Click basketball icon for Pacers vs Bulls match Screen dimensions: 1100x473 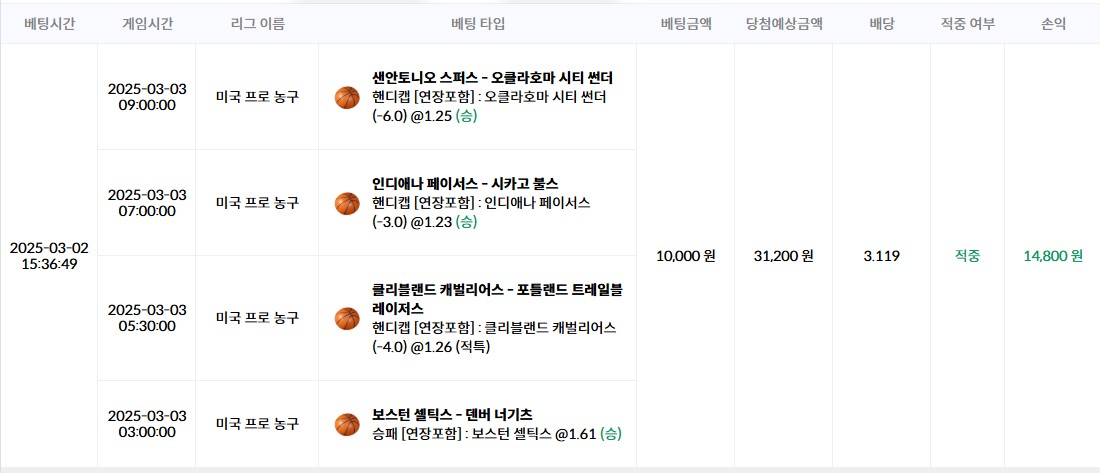[x=347, y=204]
